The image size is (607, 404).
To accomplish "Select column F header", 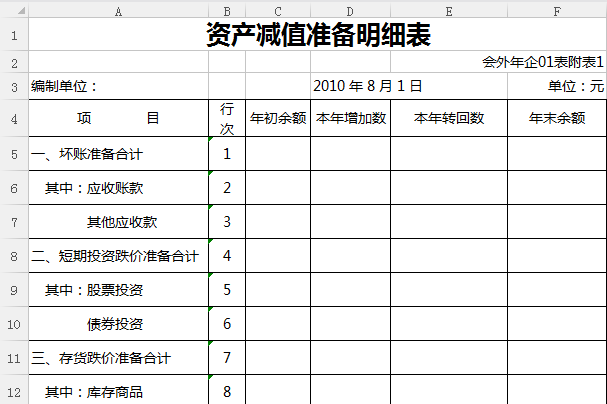I will pyautogui.click(x=556, y=11).
